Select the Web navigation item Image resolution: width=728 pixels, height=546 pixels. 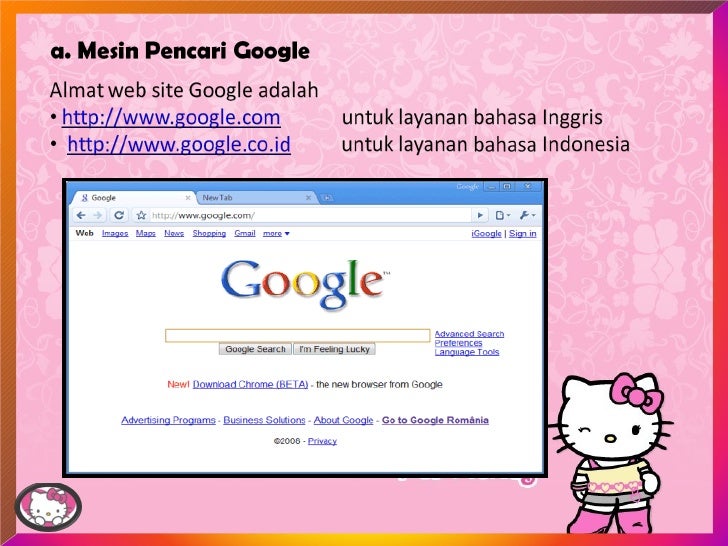[x=84, y=233]
